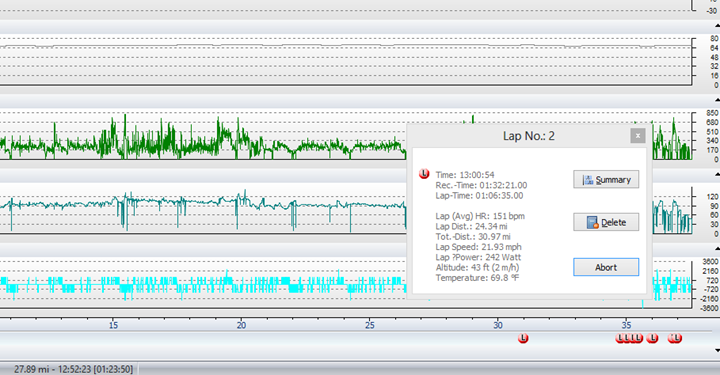Select the leftmost lap marker at mile 35
The image size is (720, 375).
tap(620, 338)
